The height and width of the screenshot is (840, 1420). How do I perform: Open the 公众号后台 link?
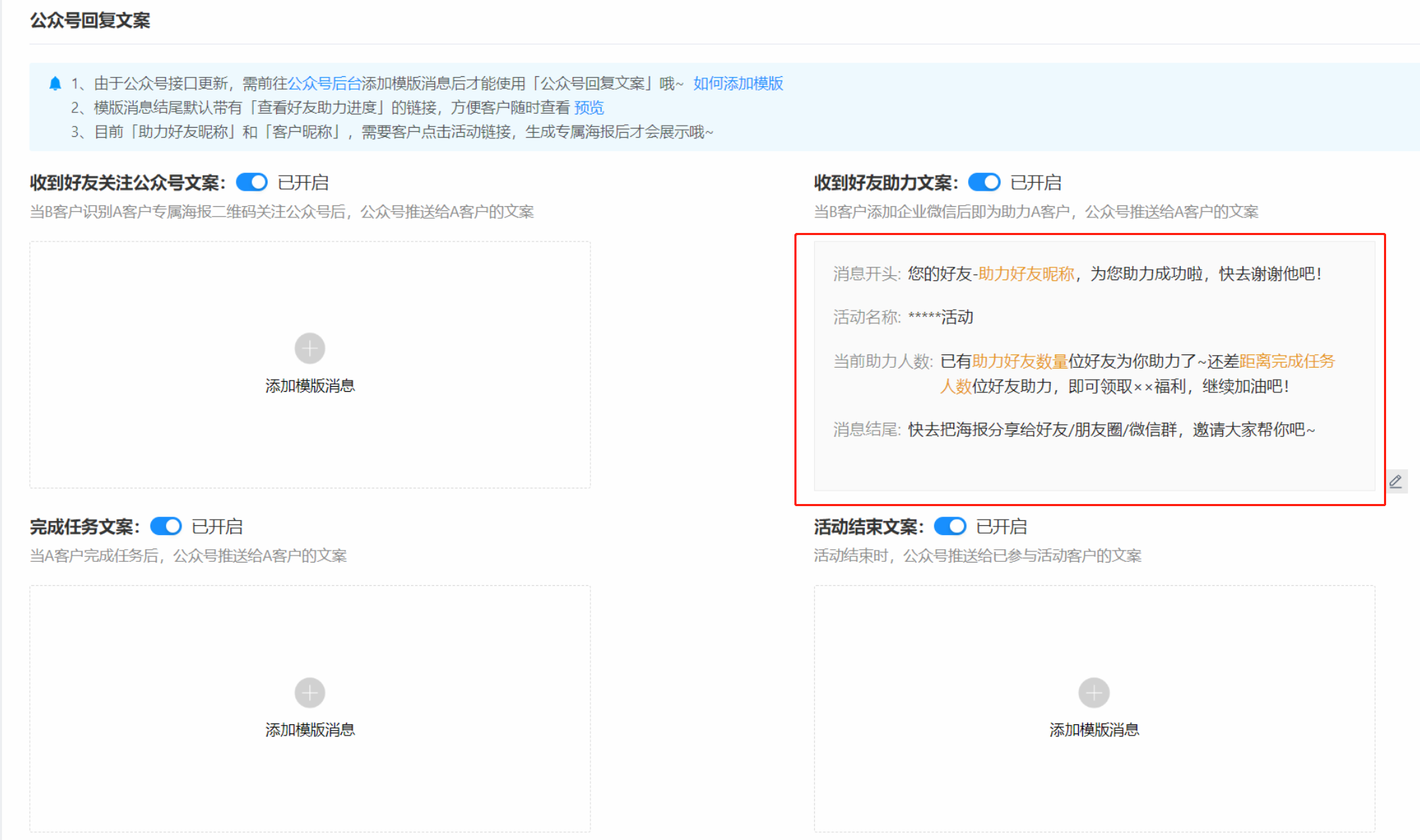coord(324,83)
